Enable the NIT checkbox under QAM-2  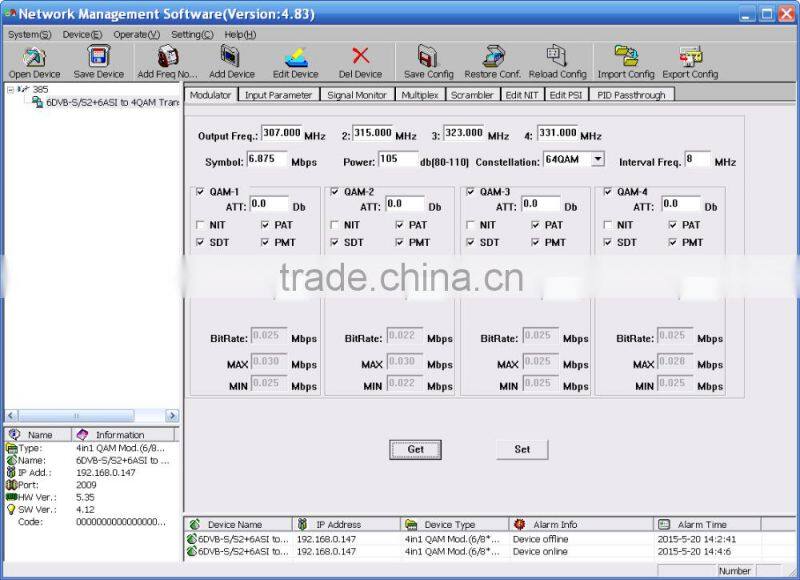pyautogui.click(x=336, y=225)
